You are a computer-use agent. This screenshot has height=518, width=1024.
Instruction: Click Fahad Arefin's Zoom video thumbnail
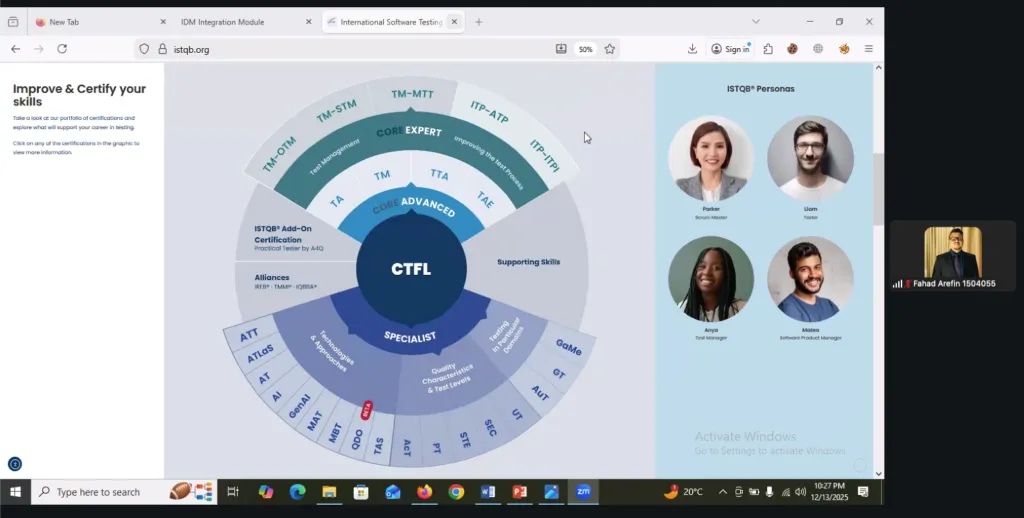click(x=953, y=255)
